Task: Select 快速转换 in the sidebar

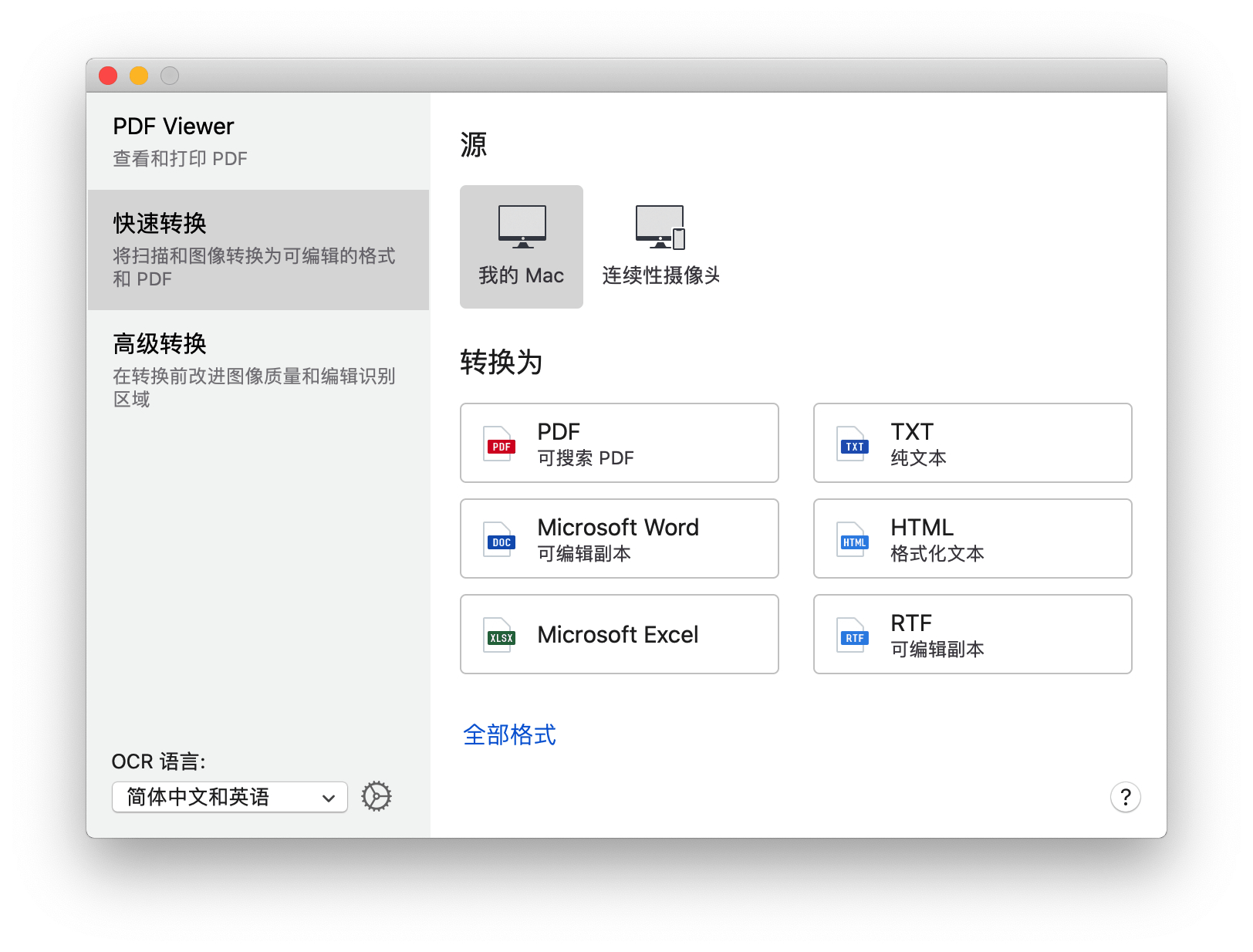Action: coord(258,250)
